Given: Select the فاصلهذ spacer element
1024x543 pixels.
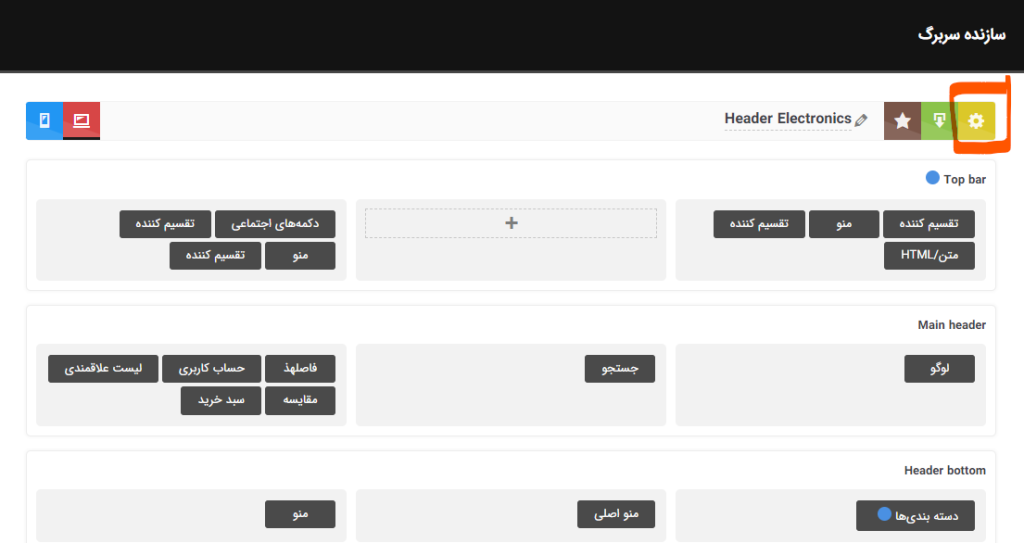Looking at the screenshot, I should tap(300, 369).
